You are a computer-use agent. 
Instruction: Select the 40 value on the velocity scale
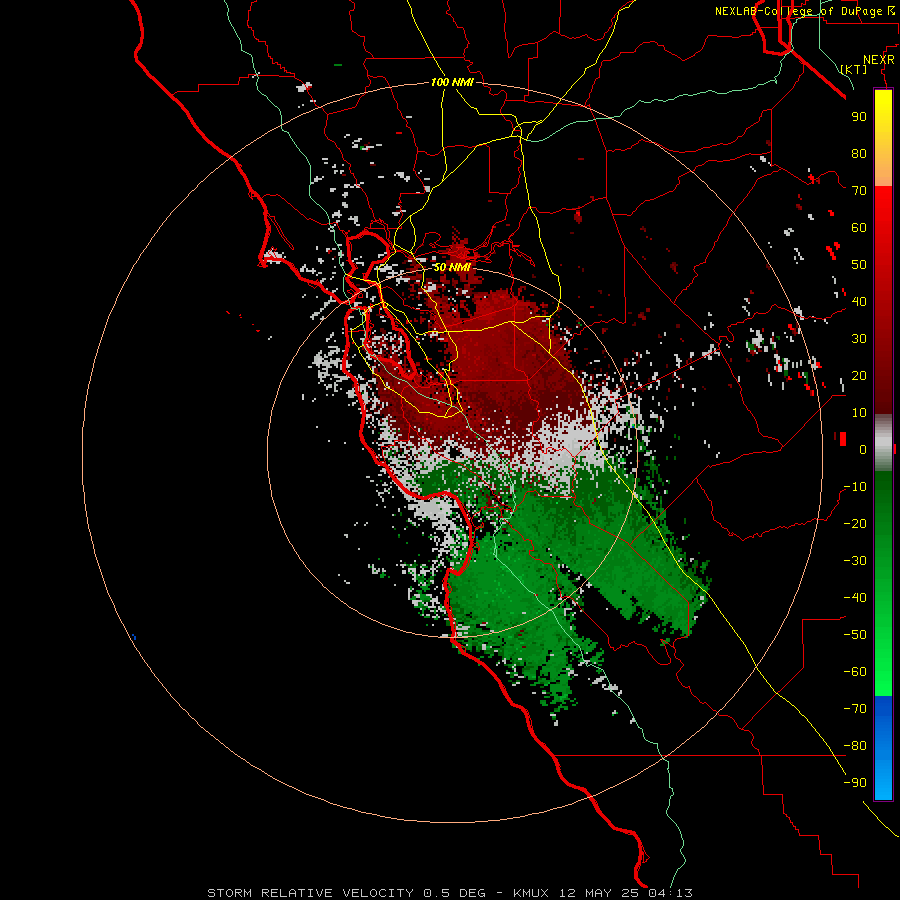(x=859, y=301)
